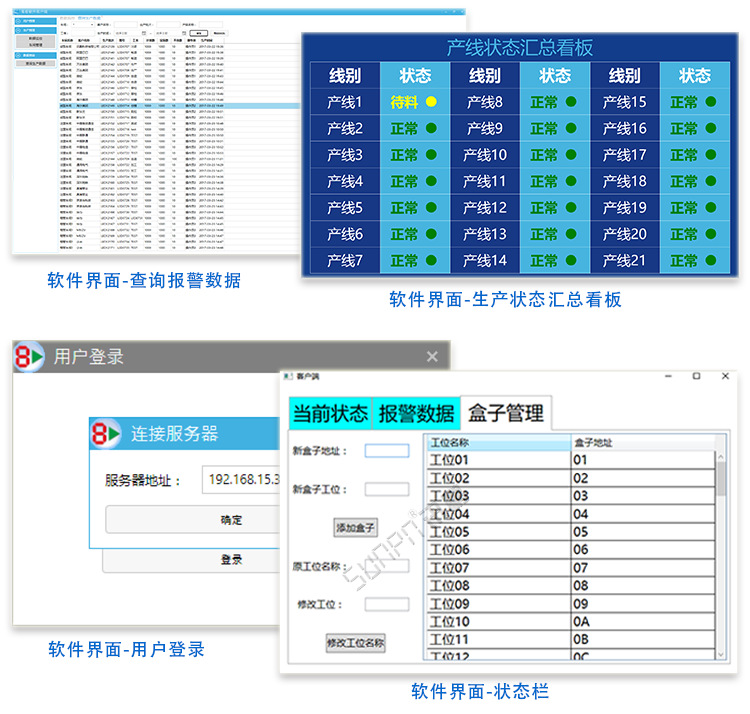Click the 新盒子地址 text box
The image size is (750, 714).
tap(387, 451)
